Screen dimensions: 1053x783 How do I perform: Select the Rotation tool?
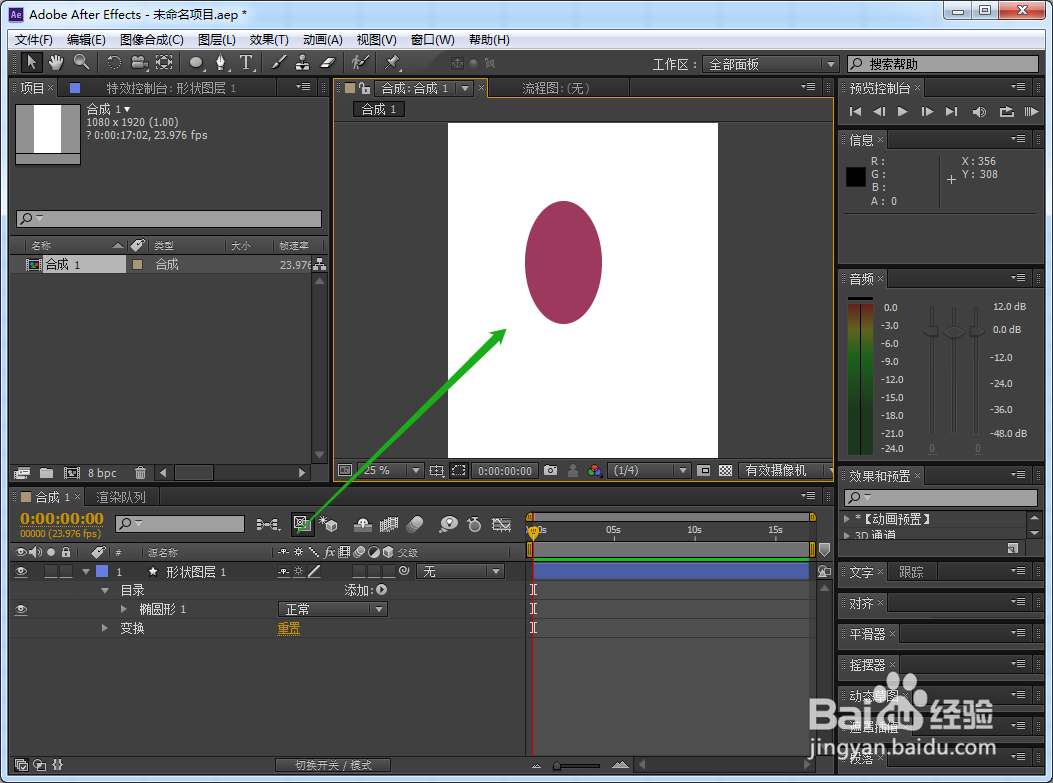(x=114, y=62)
